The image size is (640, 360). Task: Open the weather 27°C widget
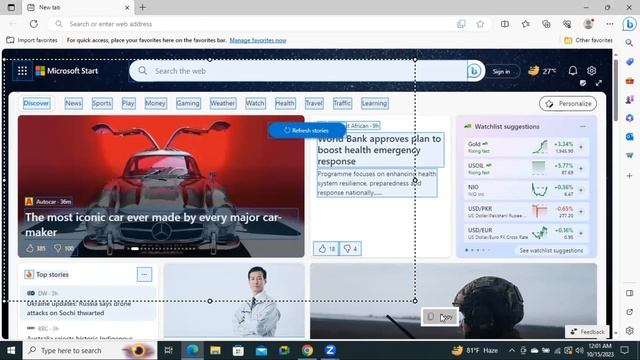[542, 71]
